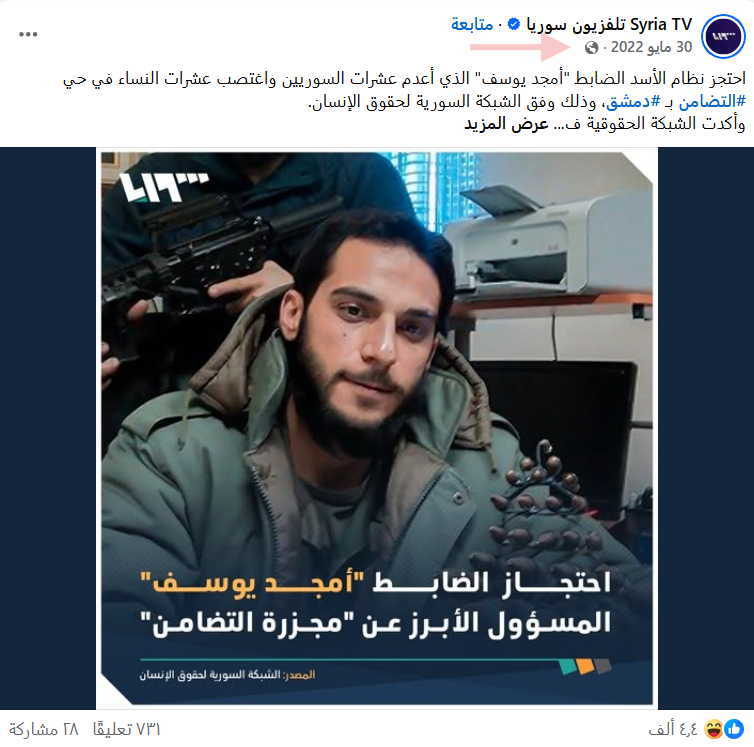Click the Syria TV profile picture
This screenshot has width=754, height=747.
click(723, 37)
